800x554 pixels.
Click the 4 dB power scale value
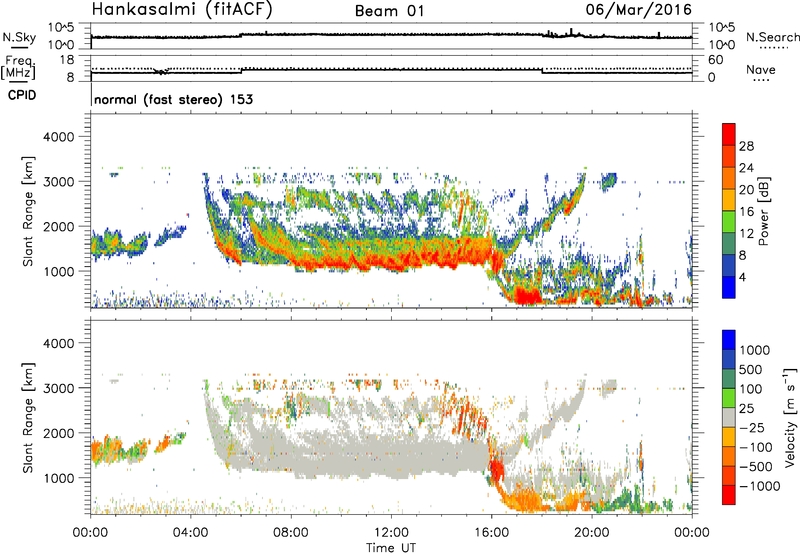point(742,278)
